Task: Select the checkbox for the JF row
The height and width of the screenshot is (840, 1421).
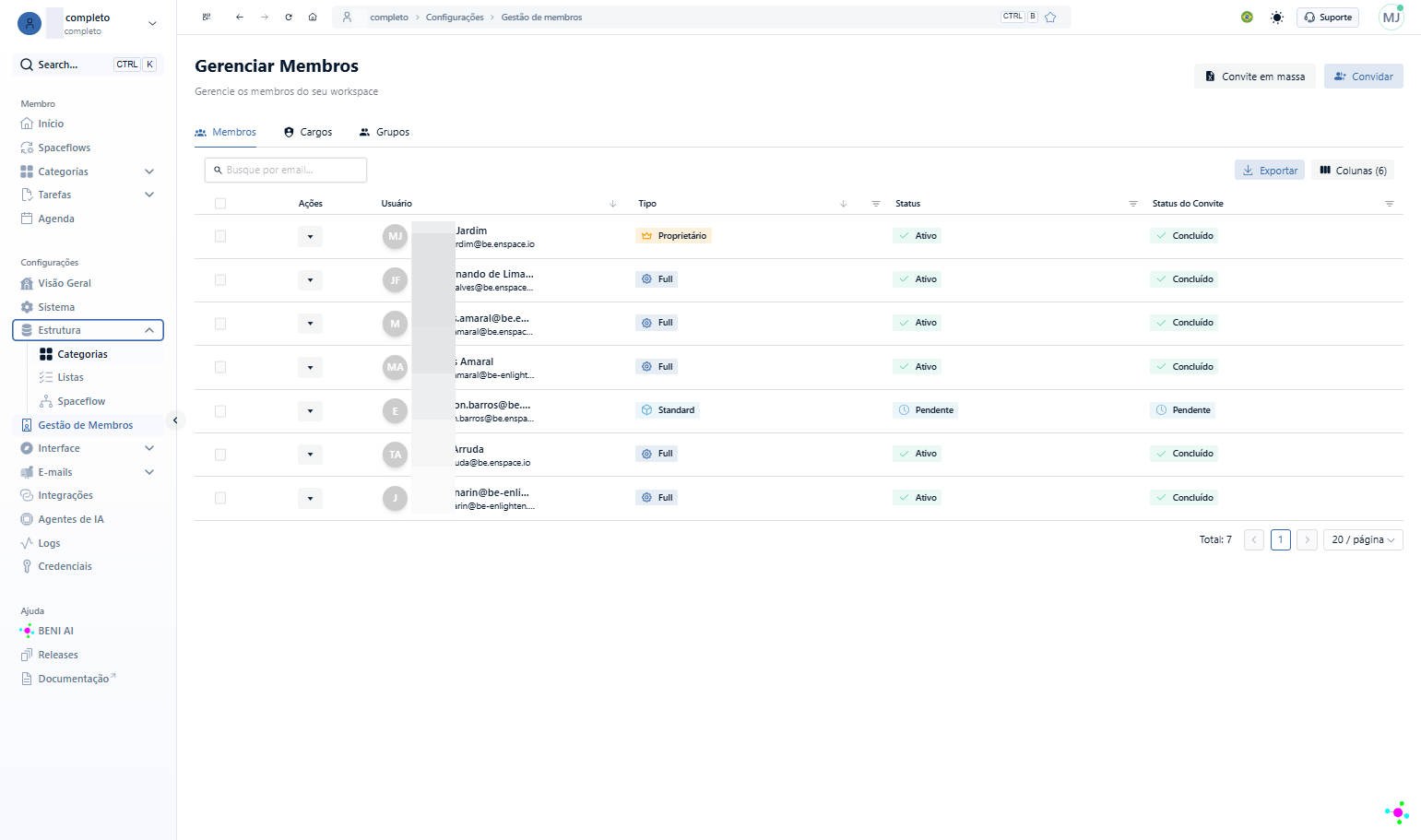Action: pos(220,280)
